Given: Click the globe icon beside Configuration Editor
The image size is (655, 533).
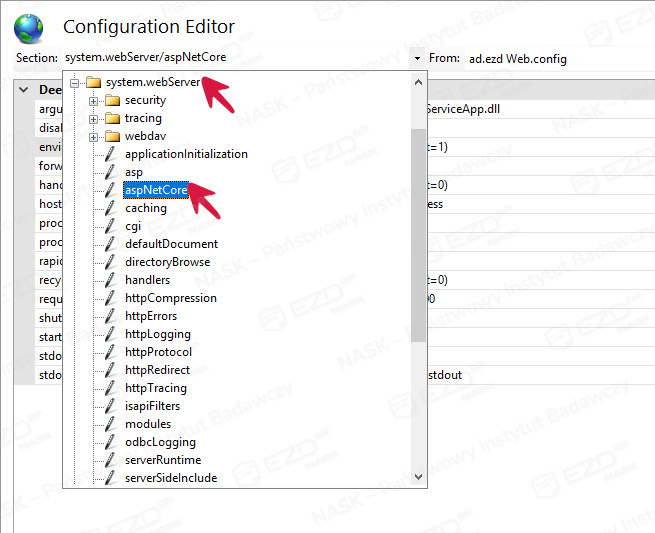Looking at the screenshot, I should [x=28, y=28].
